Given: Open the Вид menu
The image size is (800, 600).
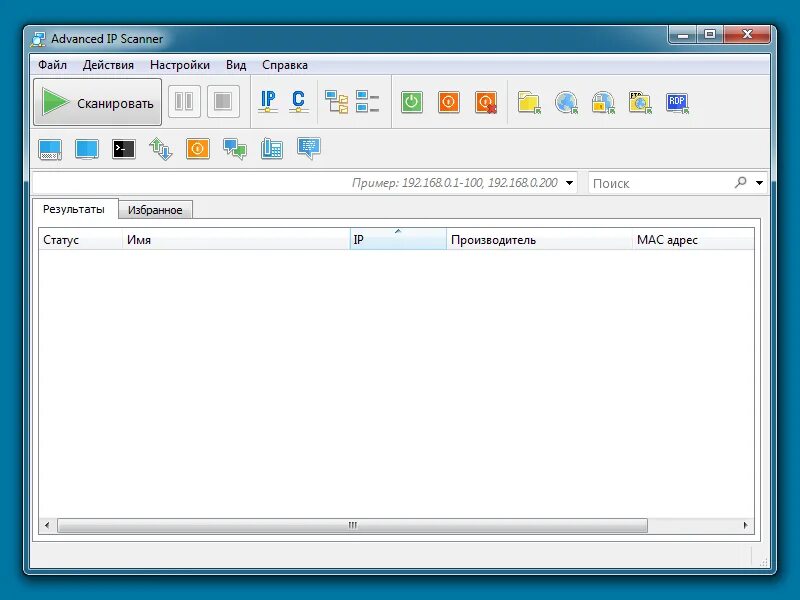Looking at the screenshot, I should tap(236, 65).
